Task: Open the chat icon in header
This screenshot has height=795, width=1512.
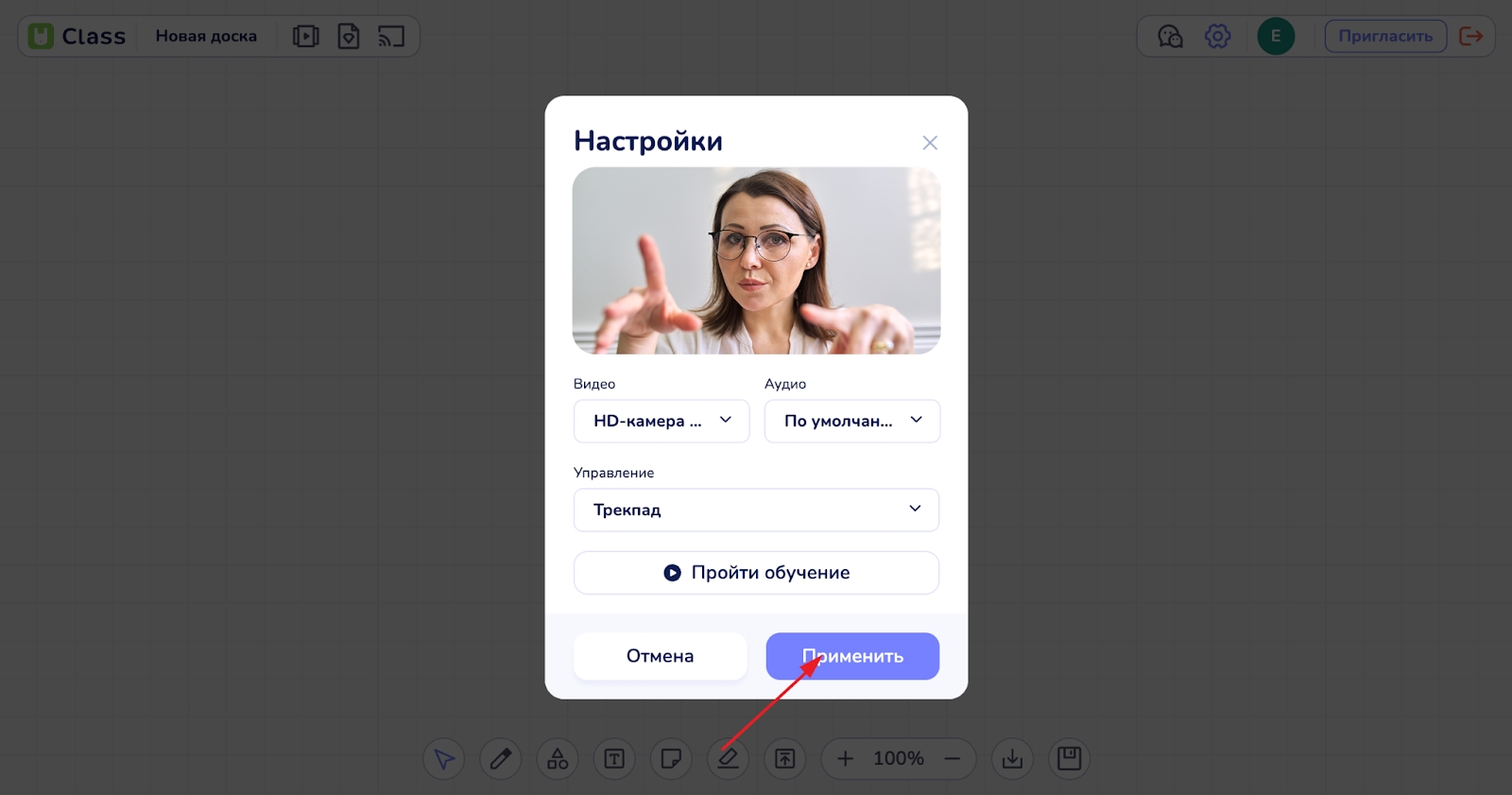Action: pyautogui.click(x=1170, y=37)
